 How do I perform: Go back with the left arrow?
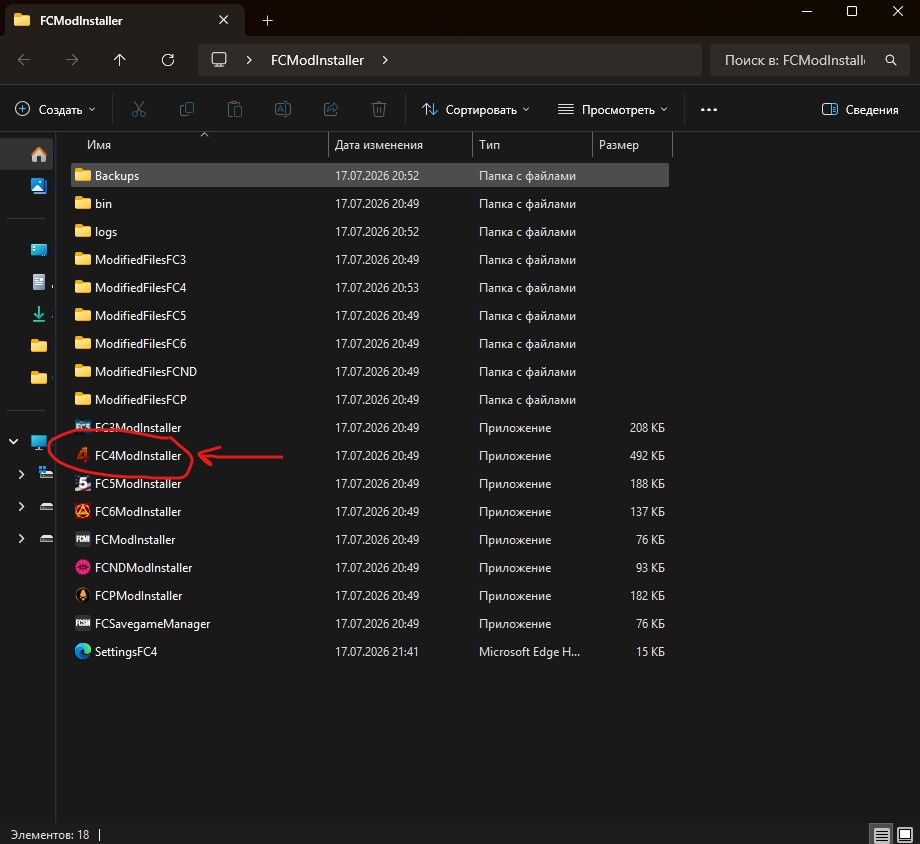click(x=24, y=60)
